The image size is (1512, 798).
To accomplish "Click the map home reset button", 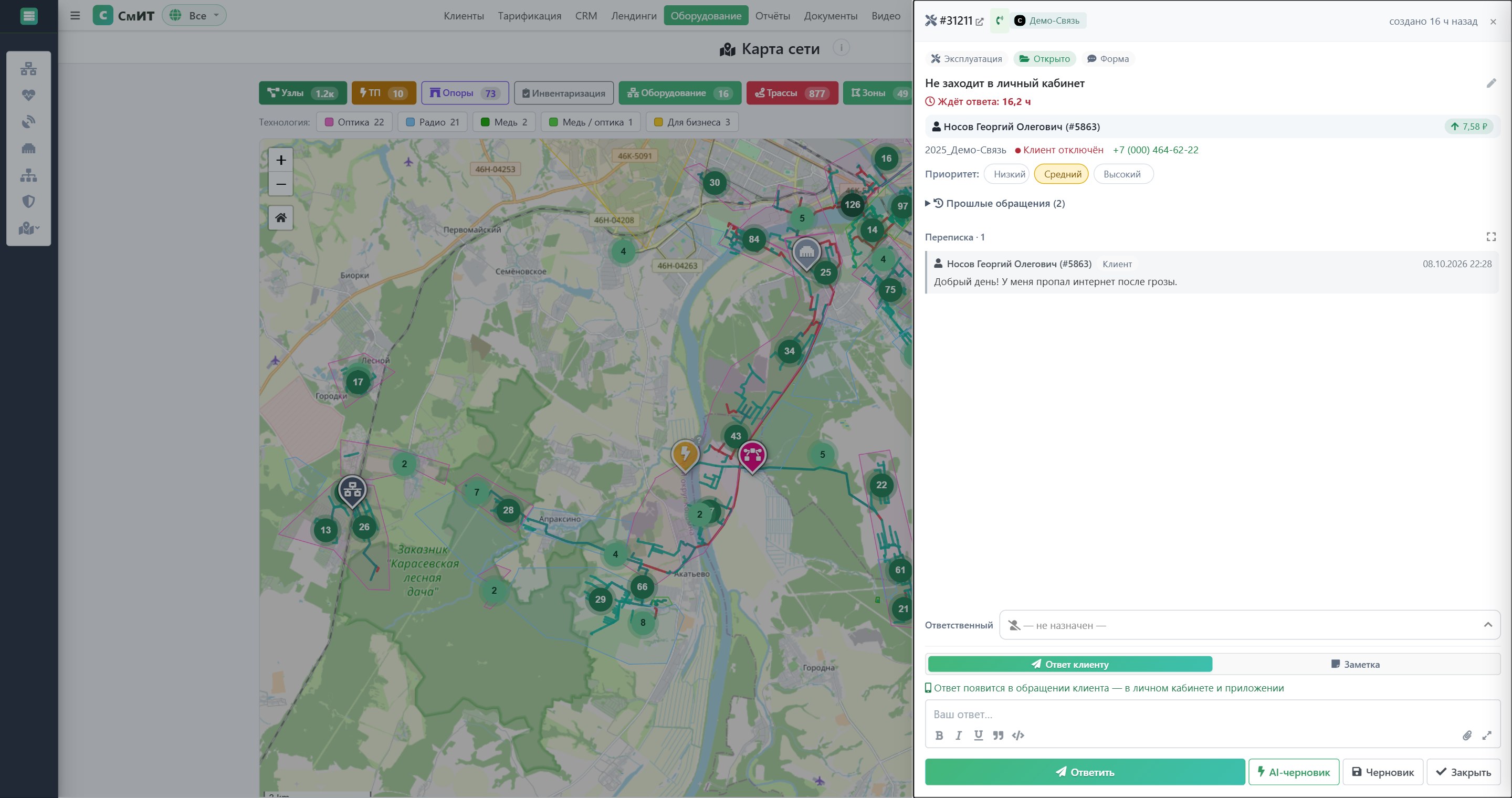I will click(x=280, y=218).
